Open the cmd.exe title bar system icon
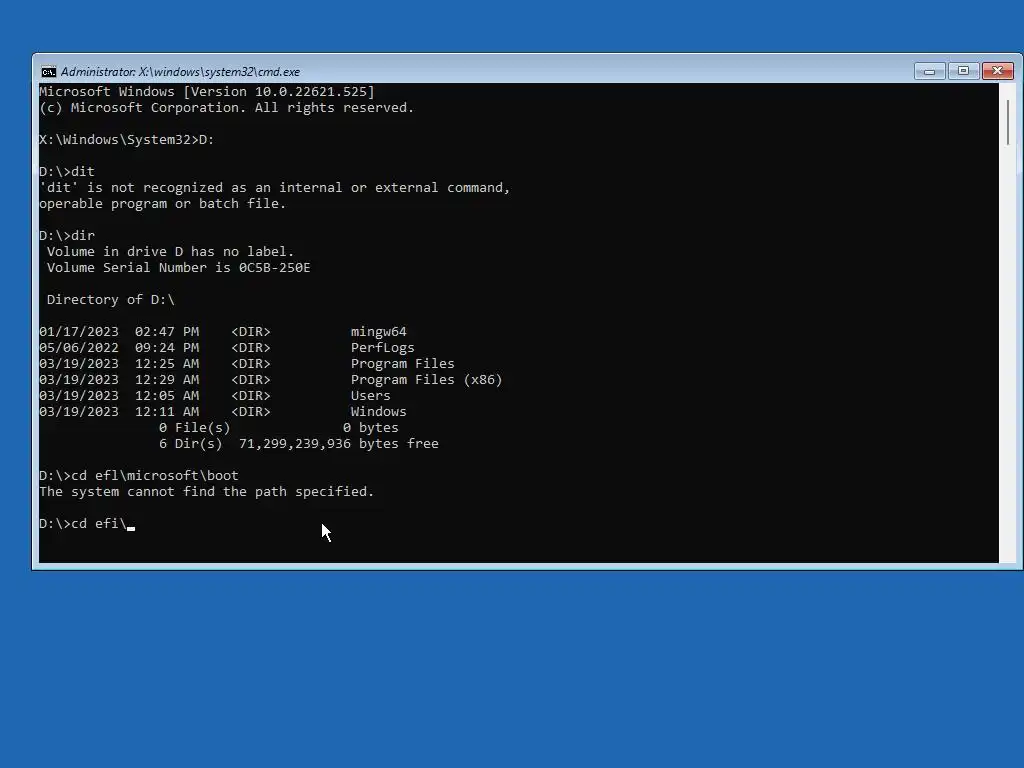This screenshot has width=1024, height=768. coord(48,72)
